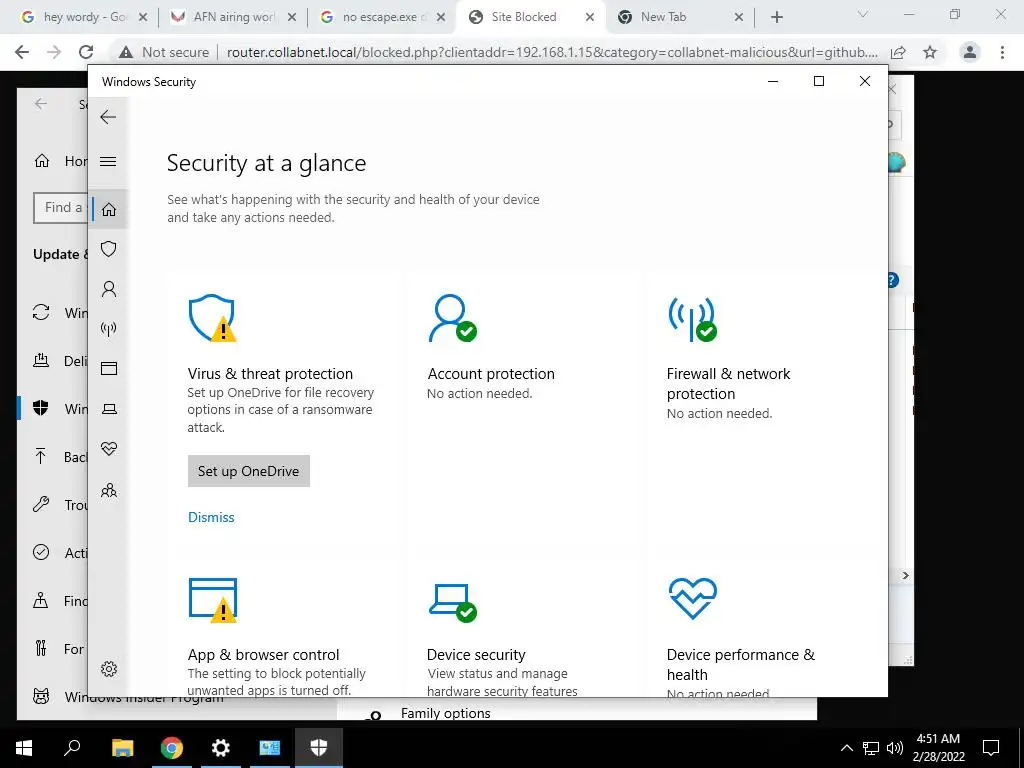Open Device performance & health heading
Image resolution: width=1024 pixels, height=768 pixels.
(741, 664)
